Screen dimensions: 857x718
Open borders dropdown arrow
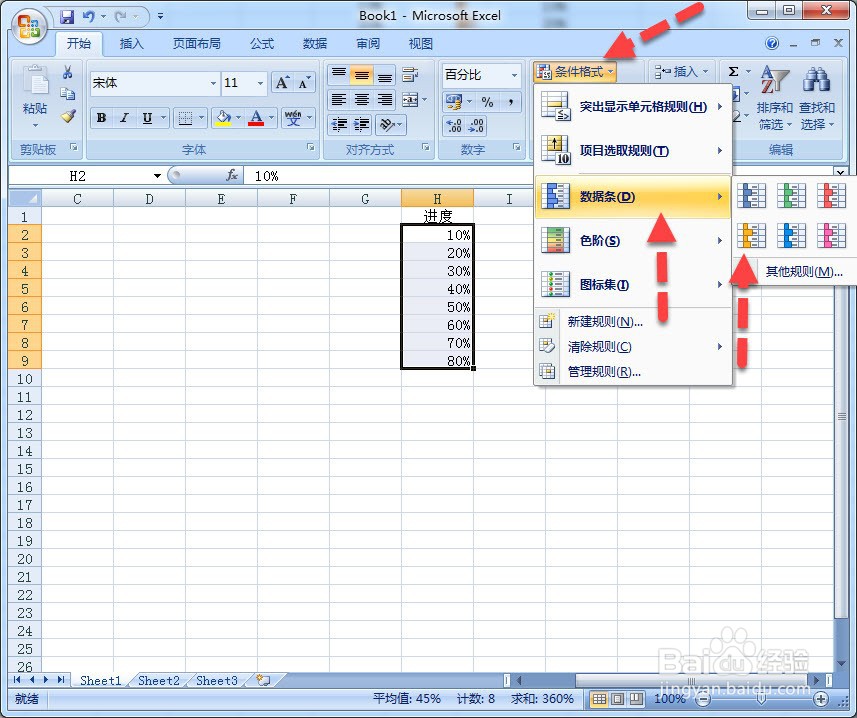202,117
